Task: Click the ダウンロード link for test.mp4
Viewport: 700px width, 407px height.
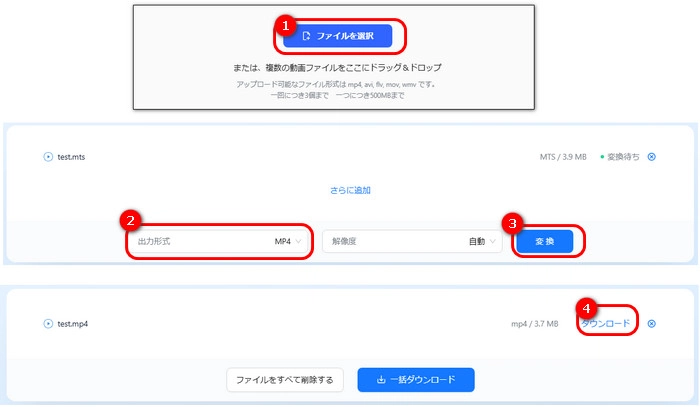Action: pos(605,324)
